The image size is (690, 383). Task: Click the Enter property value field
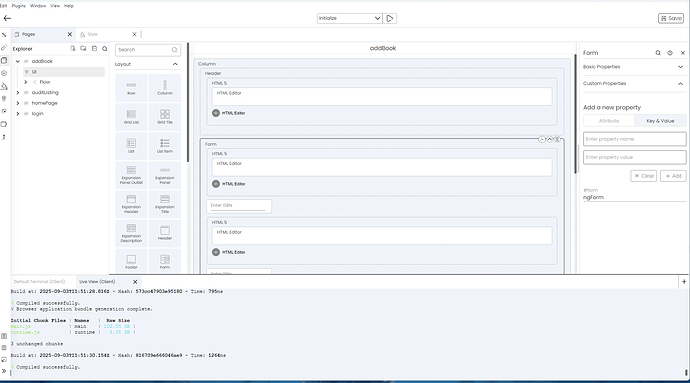635,157
